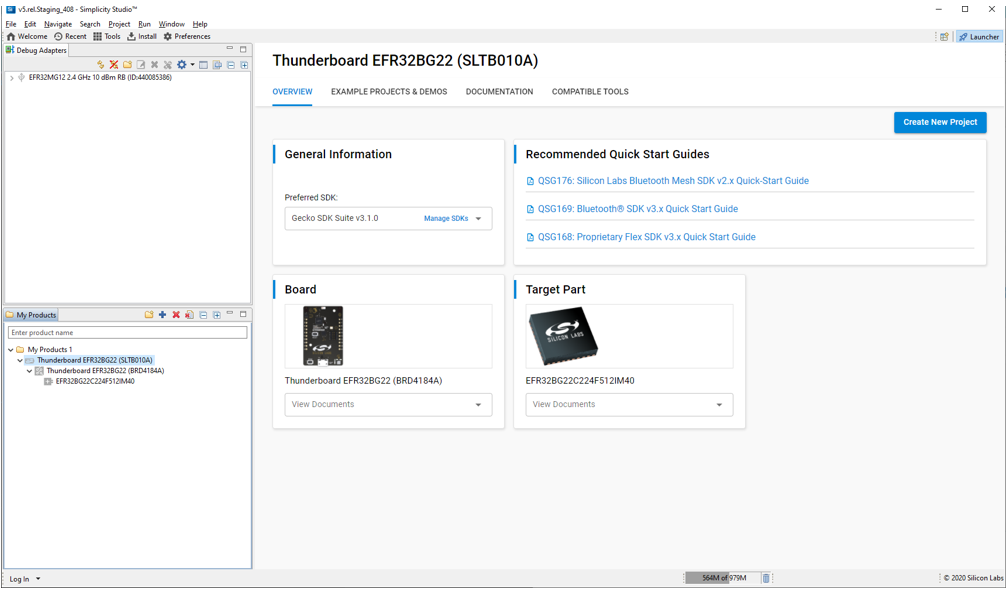Screen dimensions: 1008x589
Task: Refresh the Debug Adapters list
Action: pyautogui.click(x=100, y=65)
